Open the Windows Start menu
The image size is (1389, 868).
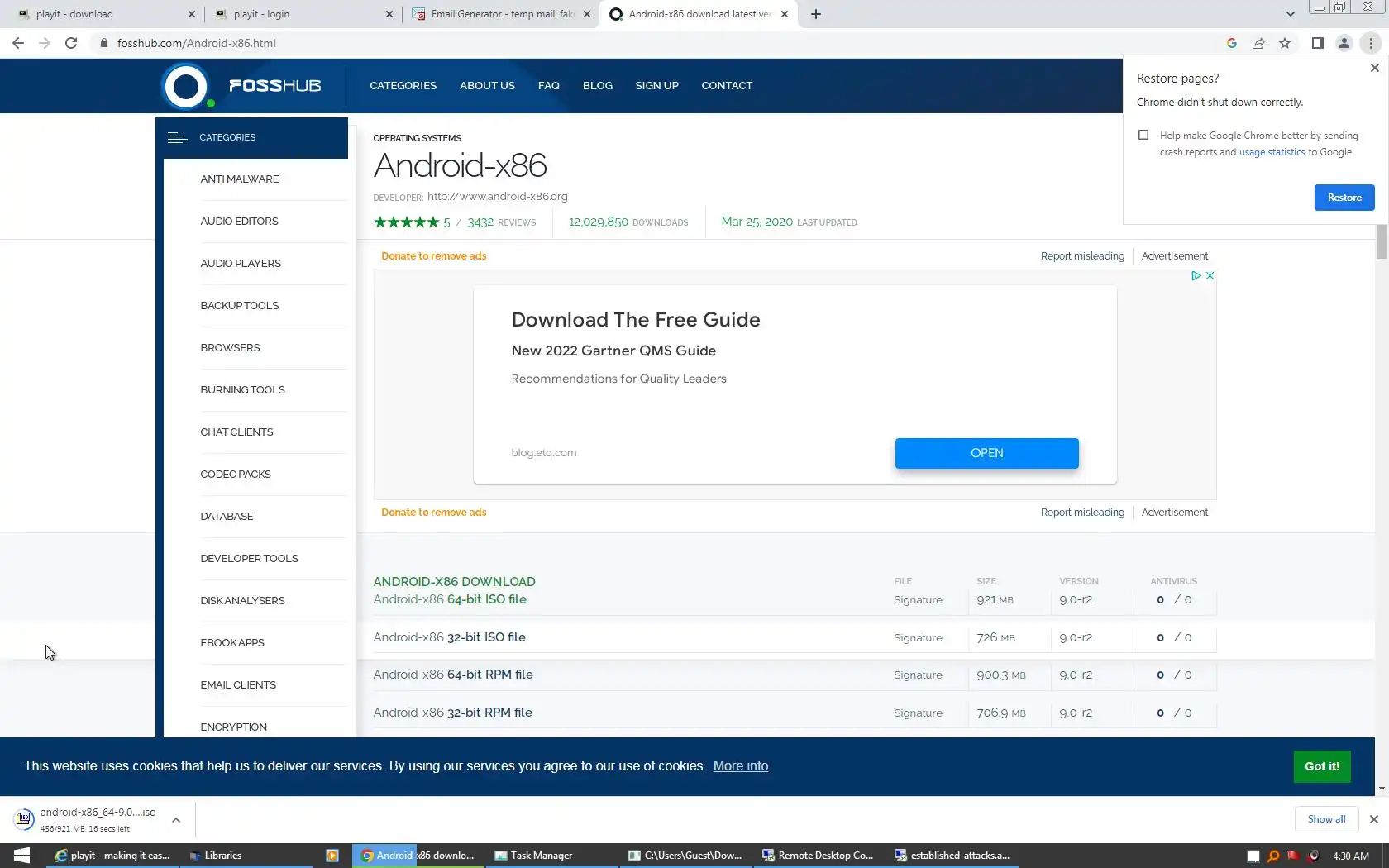22,856
